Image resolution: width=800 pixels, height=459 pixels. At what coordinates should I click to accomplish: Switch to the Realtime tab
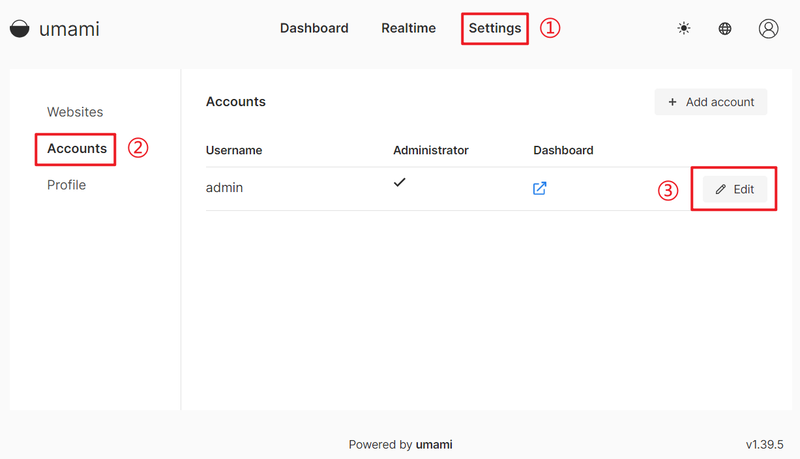tap(409, 28)
